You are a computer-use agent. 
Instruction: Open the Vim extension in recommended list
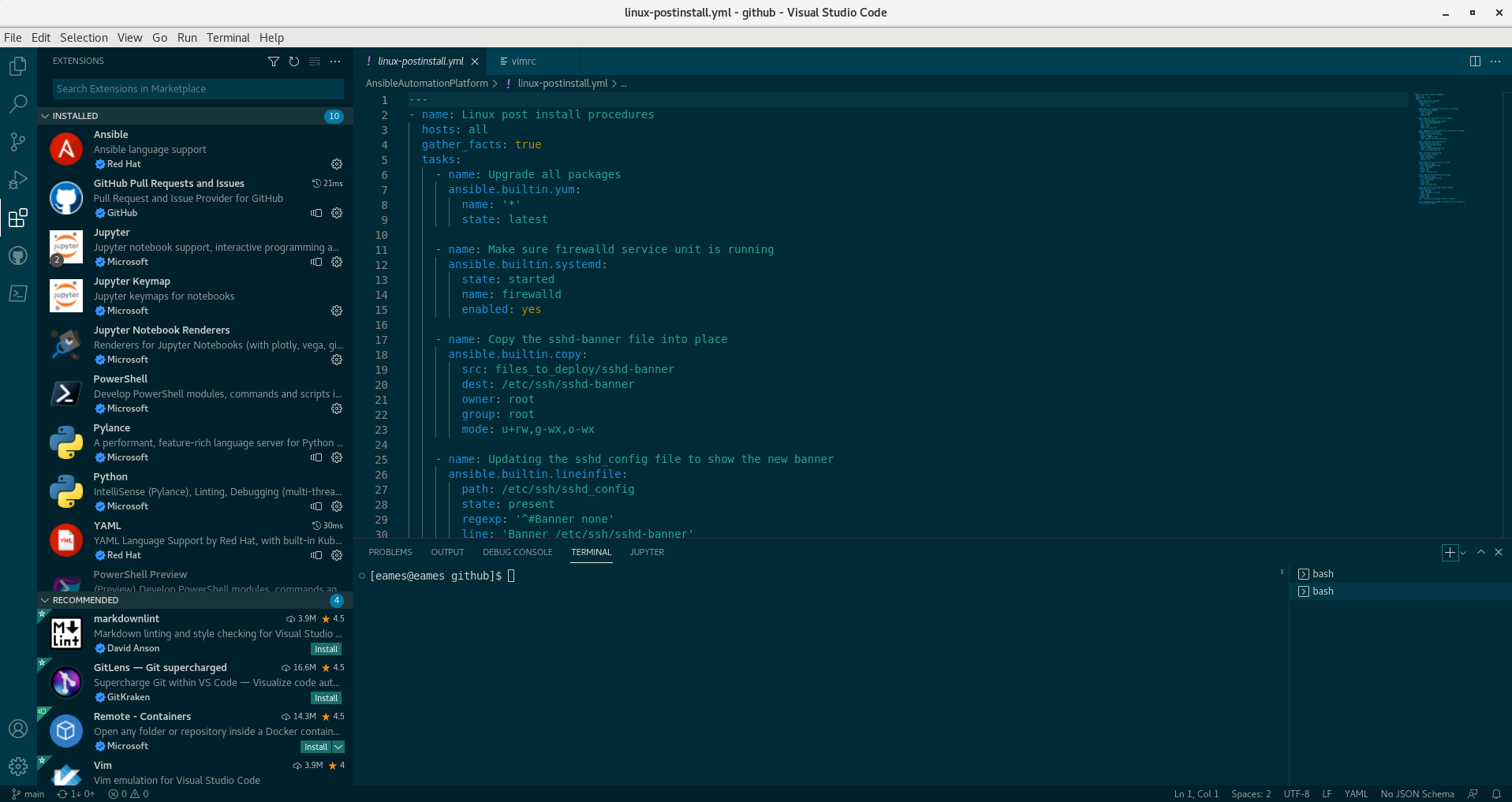(x=195, y=772)
